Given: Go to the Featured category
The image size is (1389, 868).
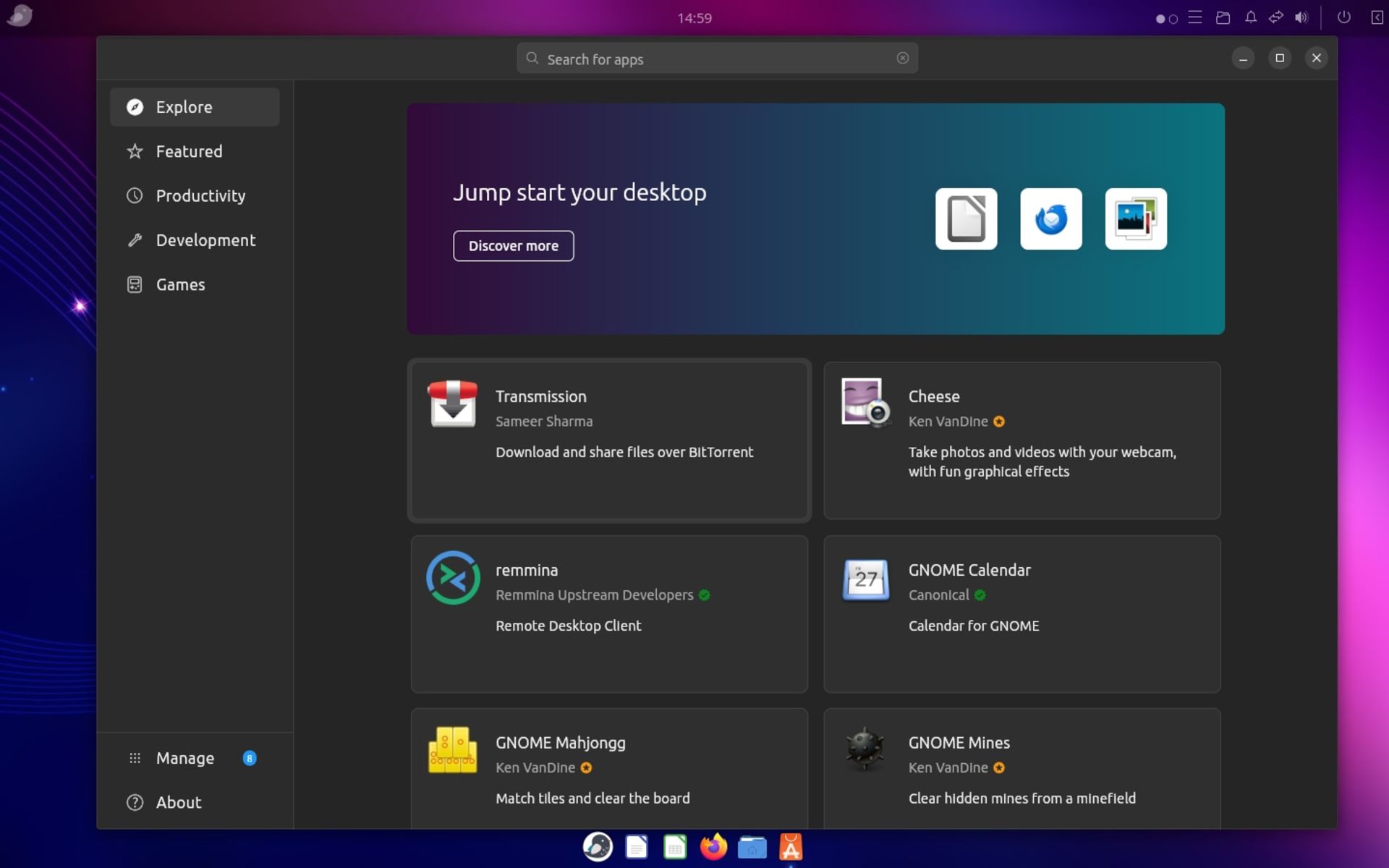Looking at the screenshot, I should point(195,151).
